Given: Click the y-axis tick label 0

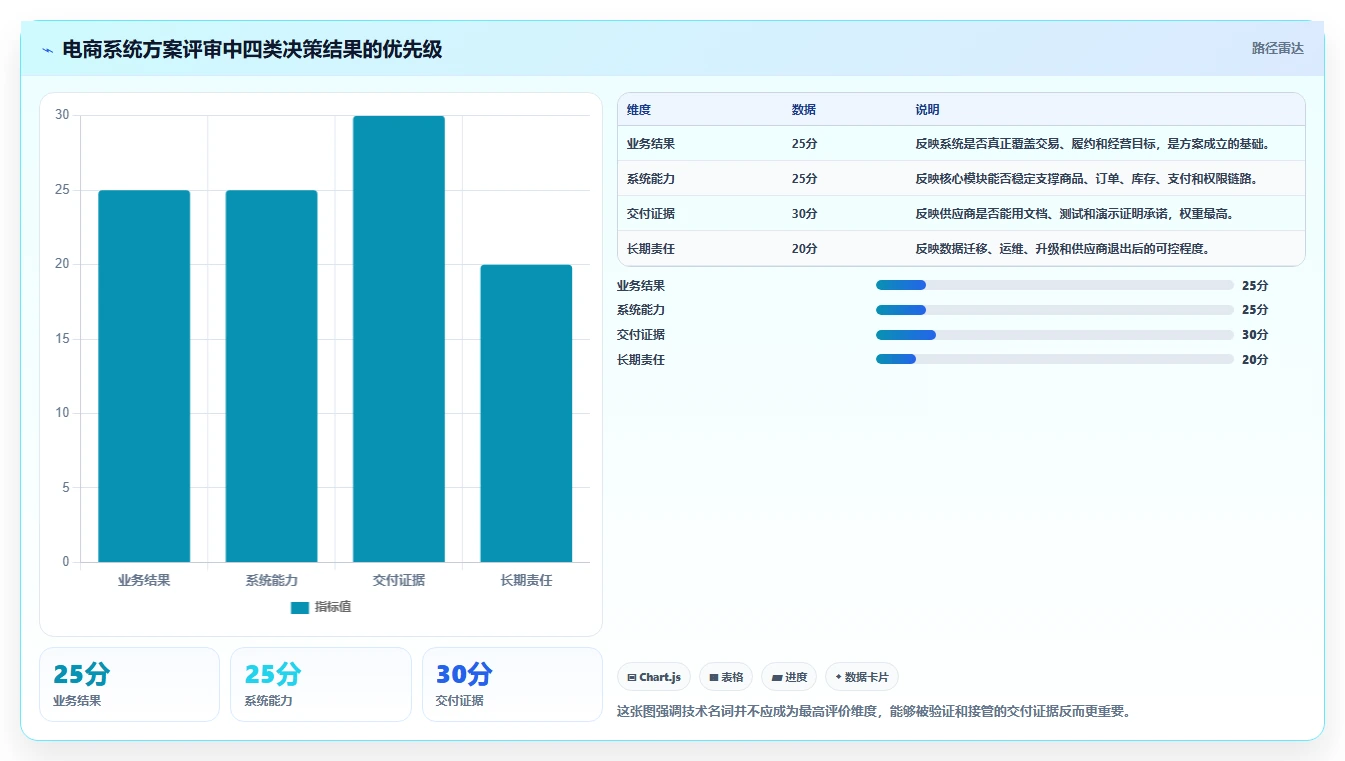Looking at the screenshot, I should point(66,562).
